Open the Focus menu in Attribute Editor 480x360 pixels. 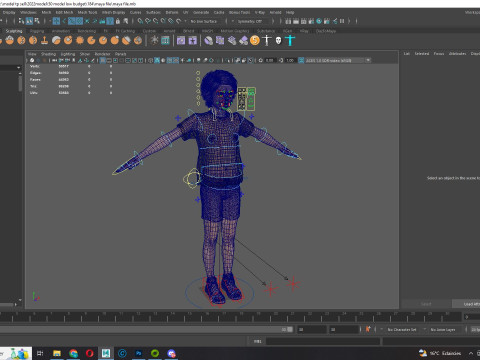pos(439,54)
